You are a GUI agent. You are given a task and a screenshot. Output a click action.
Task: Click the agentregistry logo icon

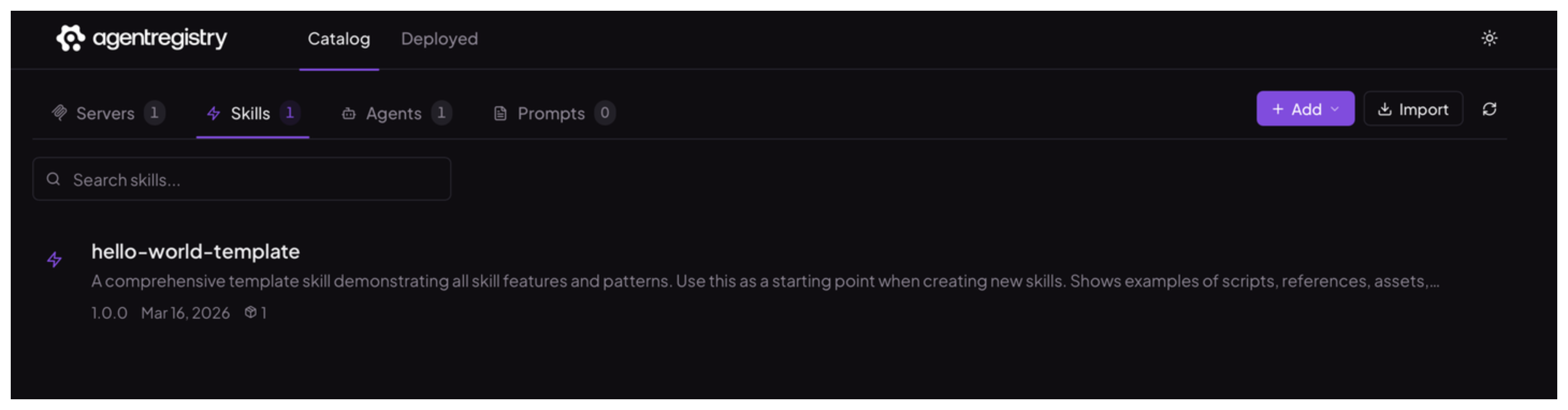(70, 38)
